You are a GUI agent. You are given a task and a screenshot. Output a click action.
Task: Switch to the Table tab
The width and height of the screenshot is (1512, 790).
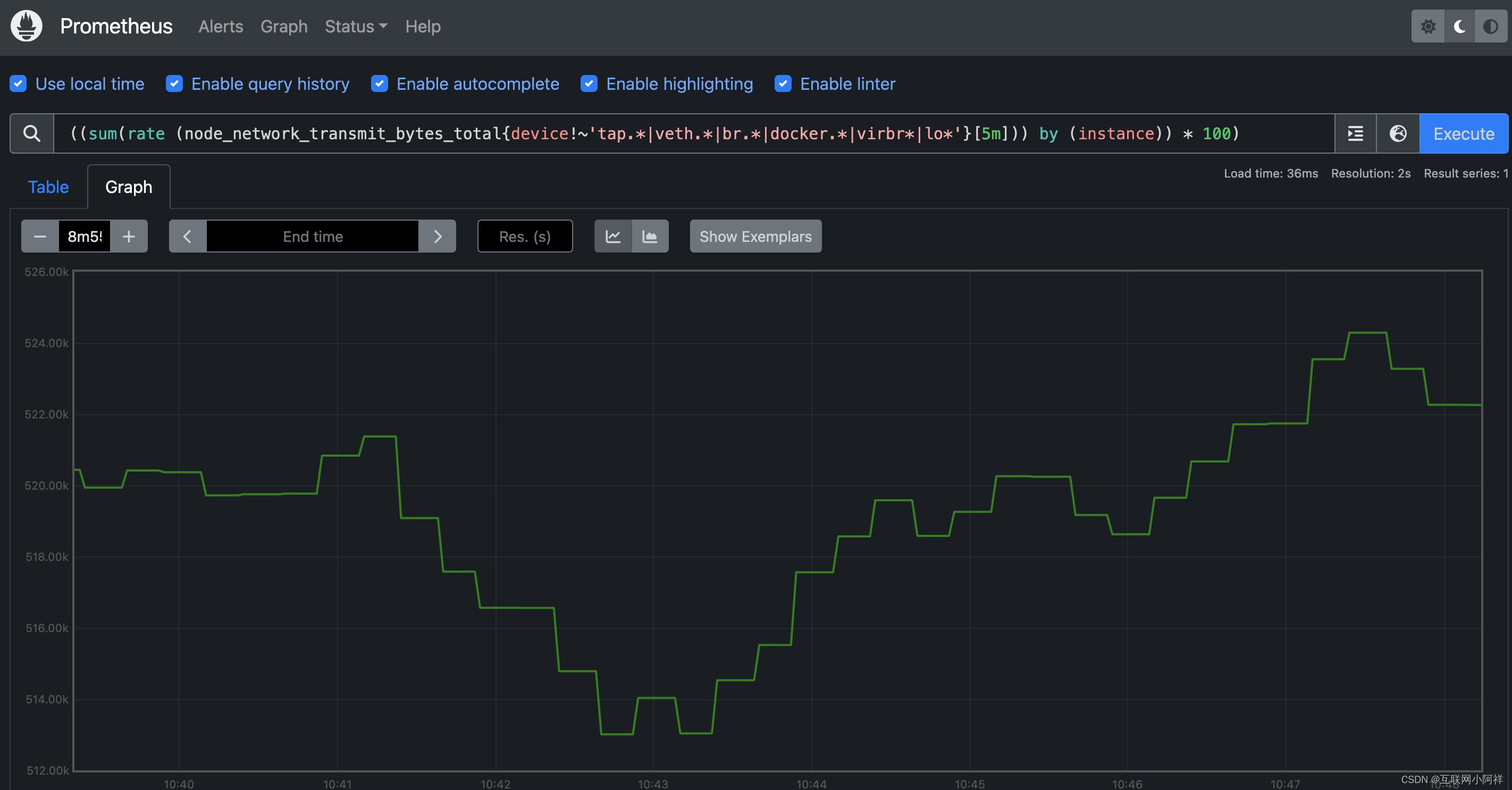coord(47,186)
